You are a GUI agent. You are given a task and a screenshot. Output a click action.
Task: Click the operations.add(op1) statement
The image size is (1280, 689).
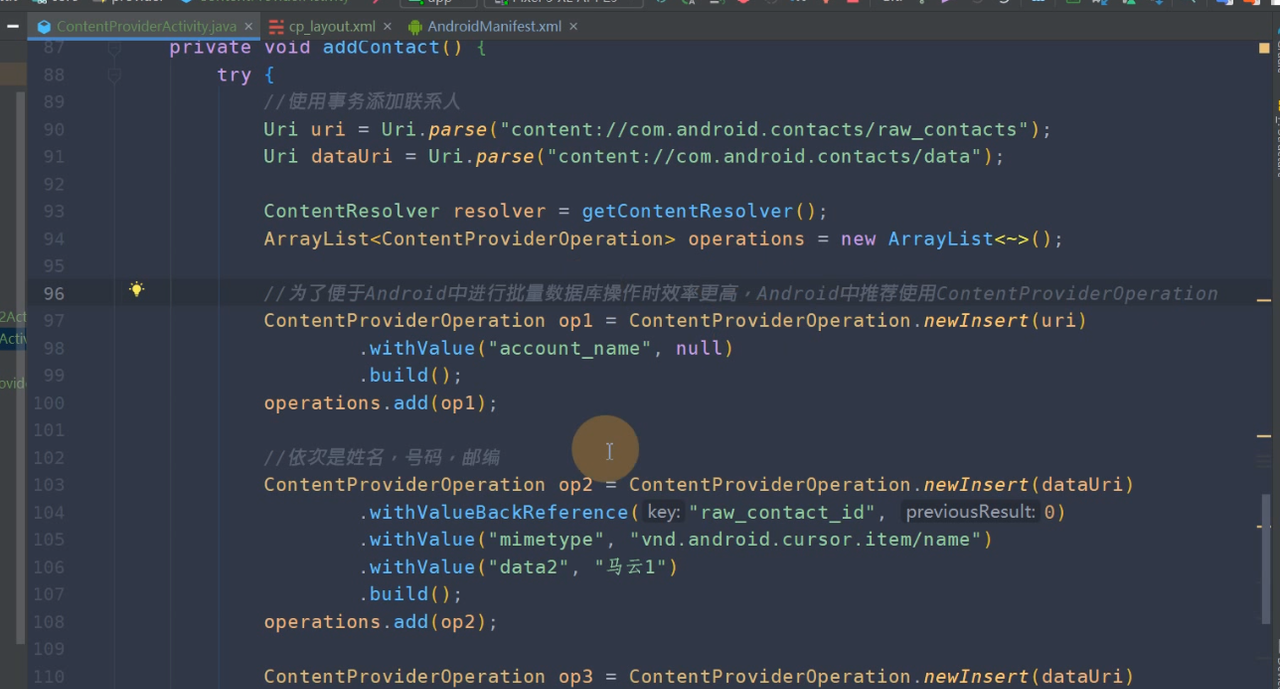381,403
